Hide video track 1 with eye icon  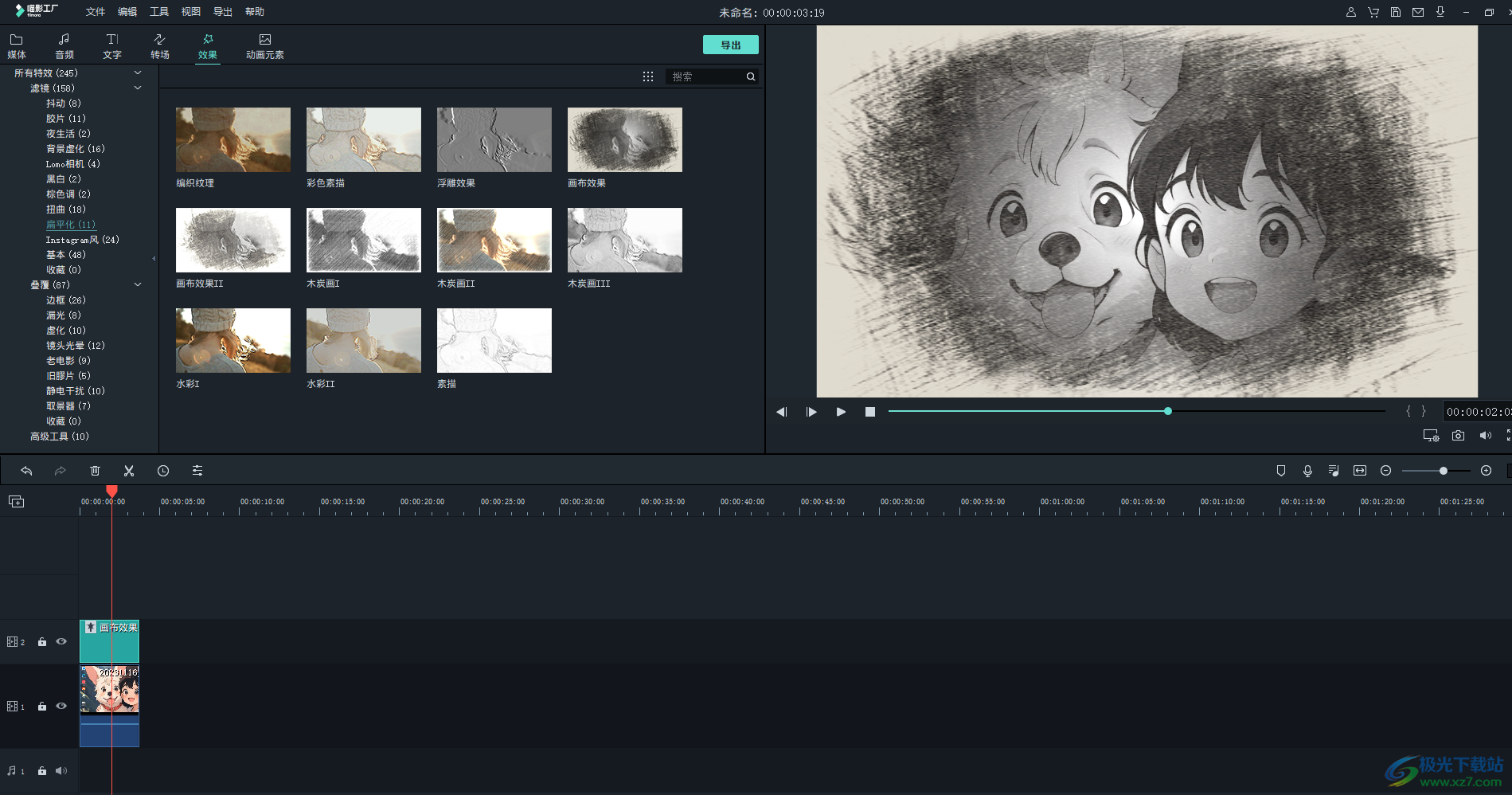tap(61, 706)
